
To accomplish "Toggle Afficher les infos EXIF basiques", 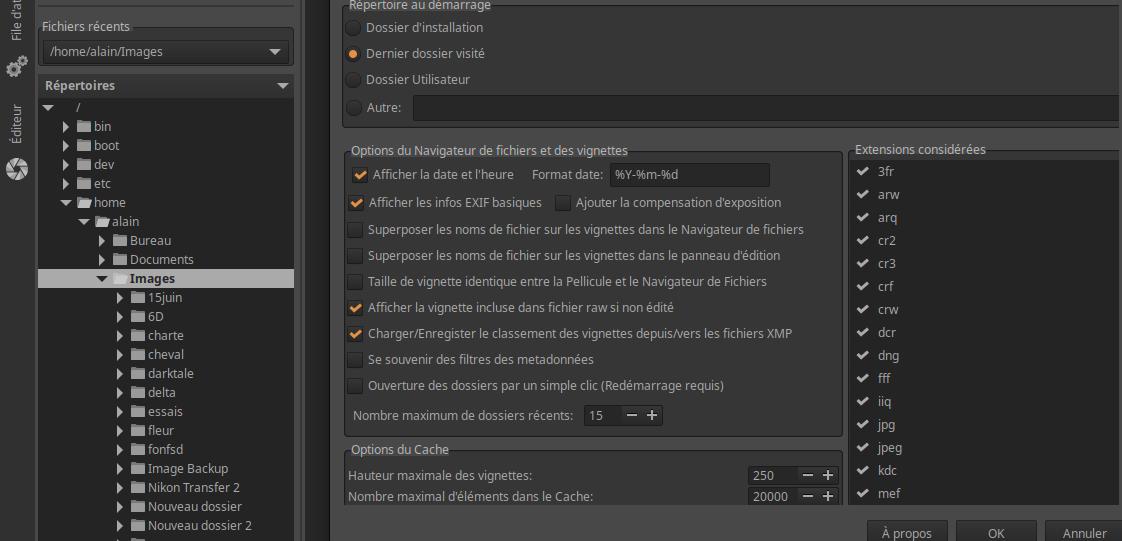I will point(356,203).
